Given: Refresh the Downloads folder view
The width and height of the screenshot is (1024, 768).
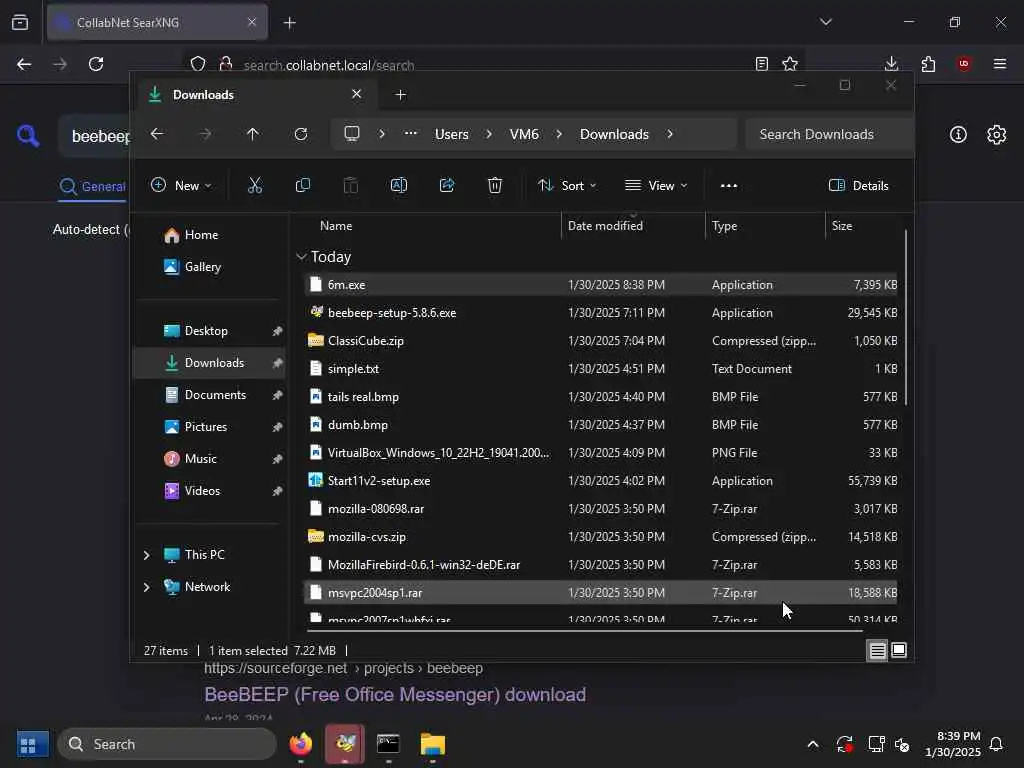Looking at the screenshot, I should point(300,134).
